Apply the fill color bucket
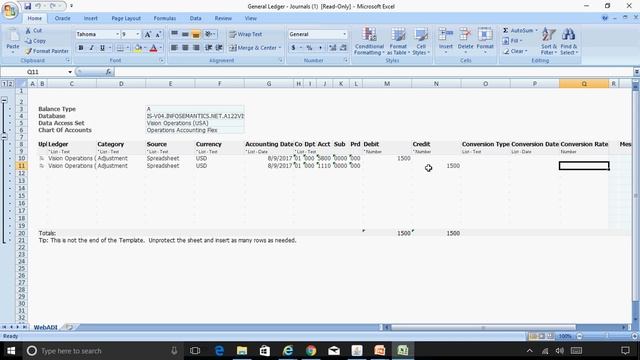 [138, 48]
